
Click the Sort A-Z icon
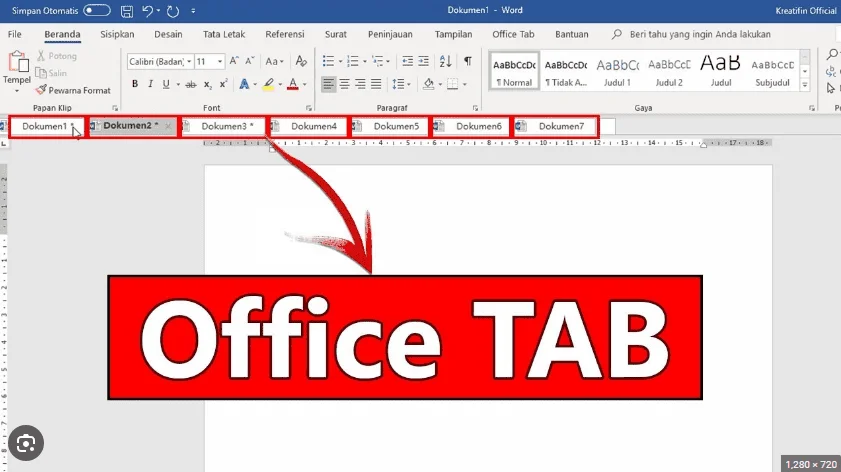point(445,61)
